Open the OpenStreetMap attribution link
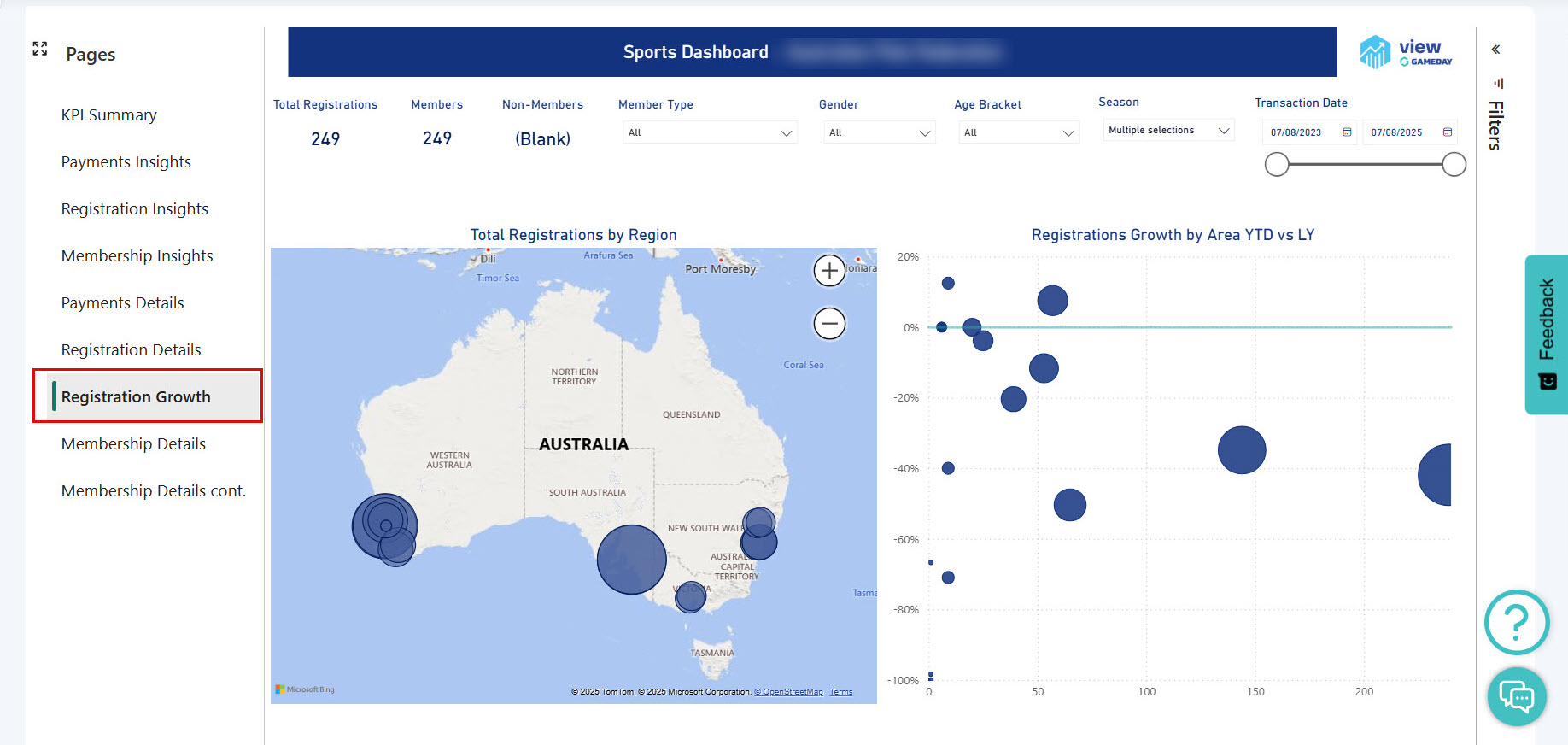The image size is (1568, 745). (x=788, y=692)
